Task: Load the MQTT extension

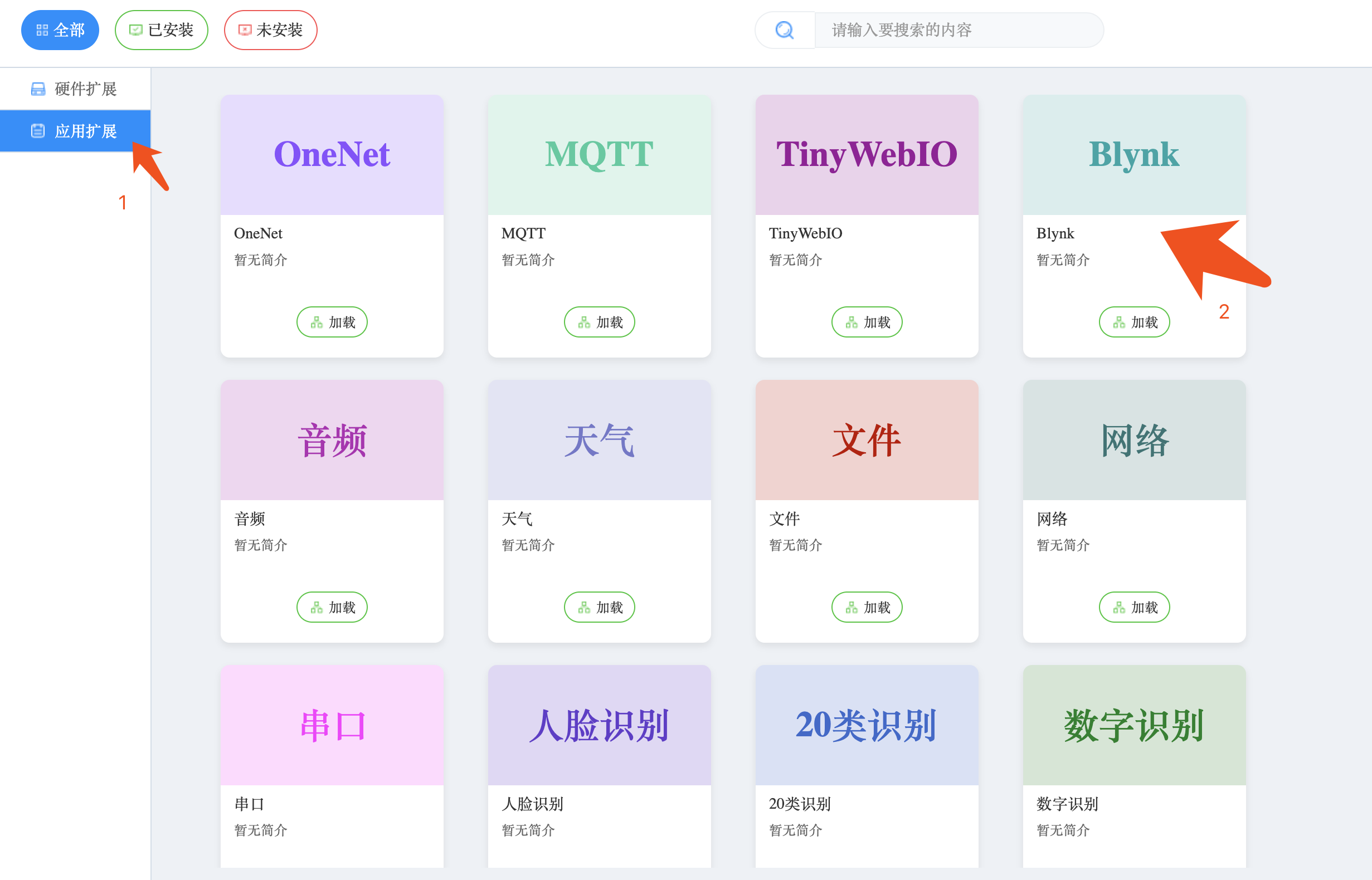Action: pyautogui.click(x=600, y=322)
